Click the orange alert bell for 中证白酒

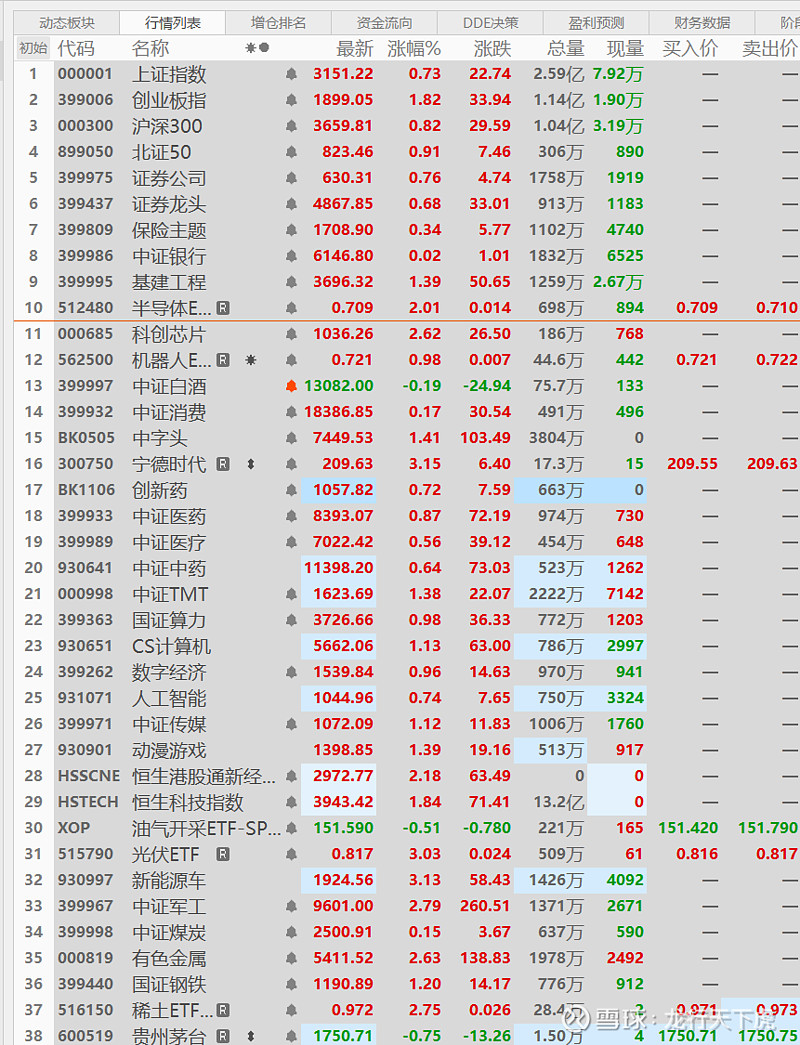point(291,386)
